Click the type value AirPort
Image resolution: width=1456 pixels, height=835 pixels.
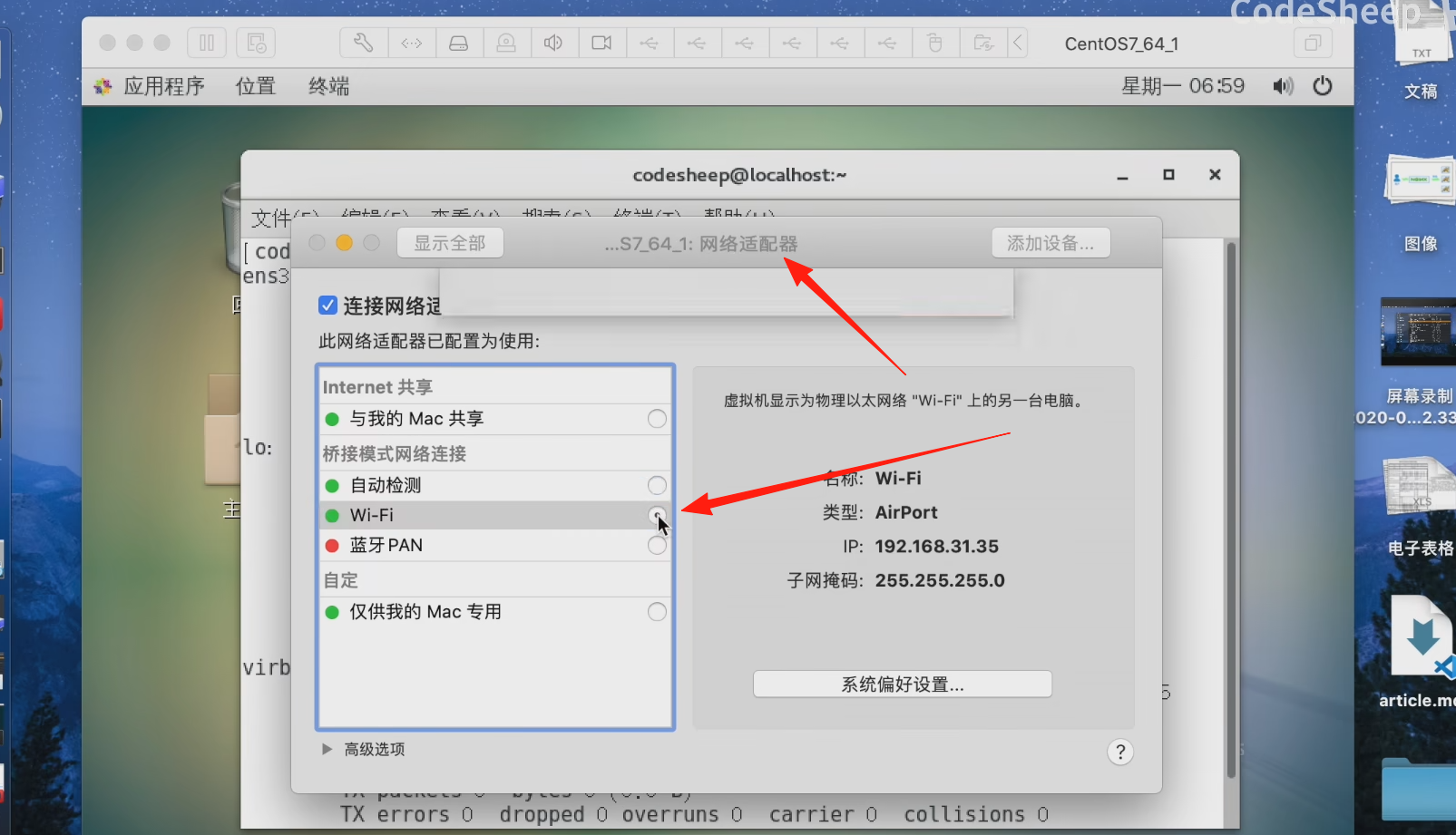click(x=906, y=512)
